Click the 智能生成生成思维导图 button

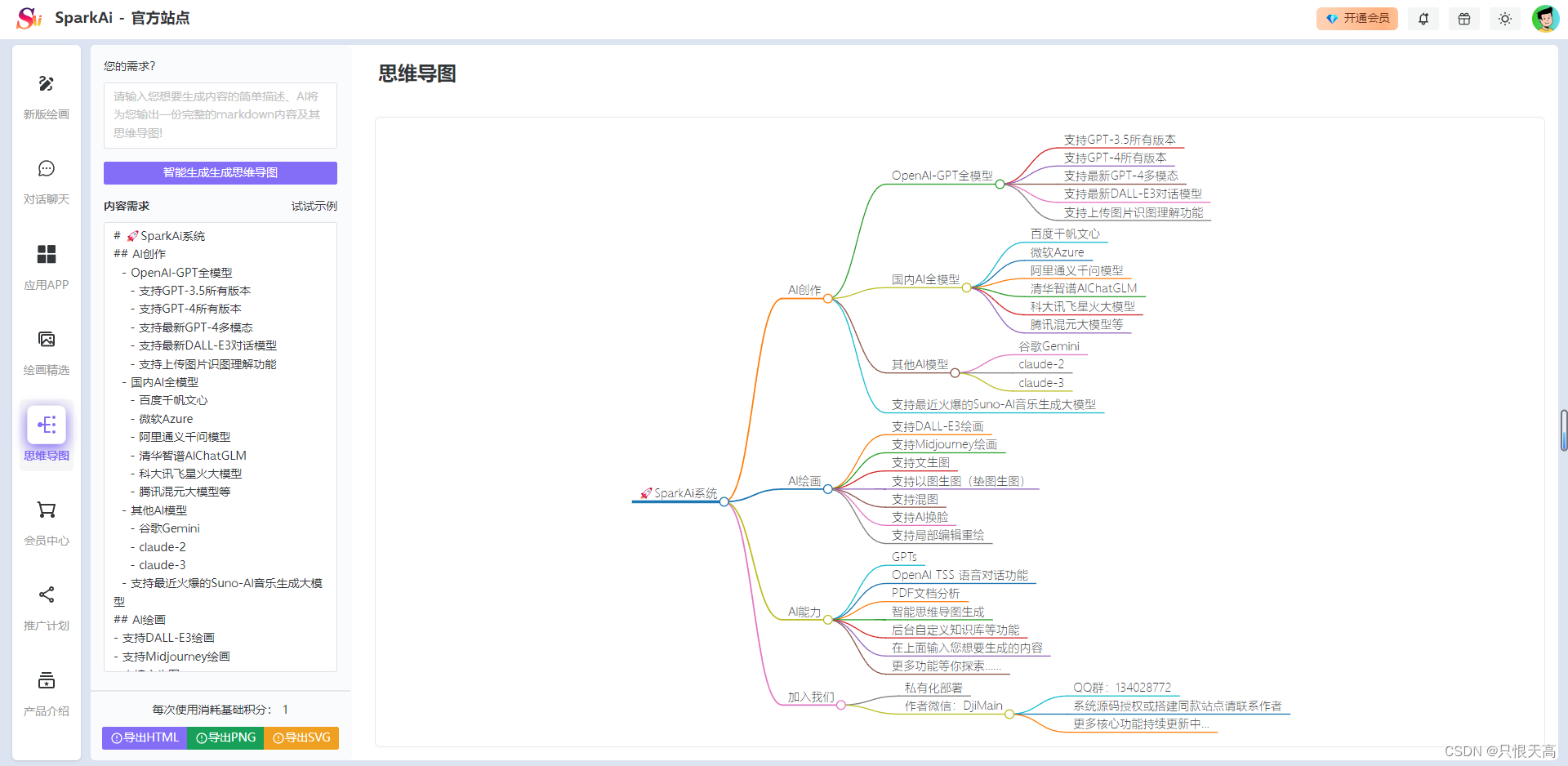[x=220, y=173]
